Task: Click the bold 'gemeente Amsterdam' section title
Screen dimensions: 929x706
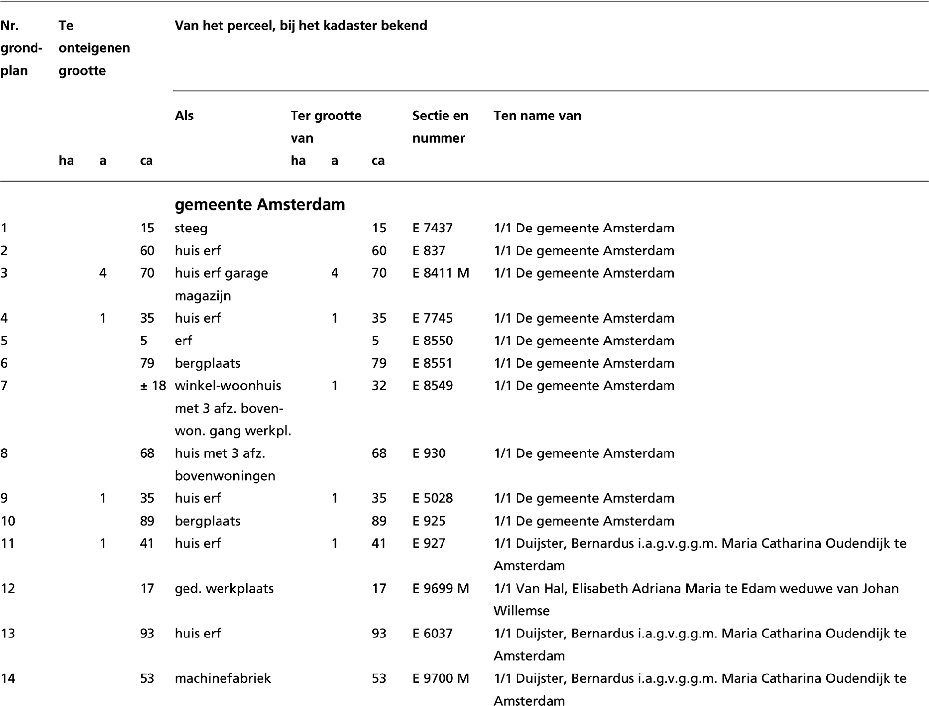Action: 259,204
